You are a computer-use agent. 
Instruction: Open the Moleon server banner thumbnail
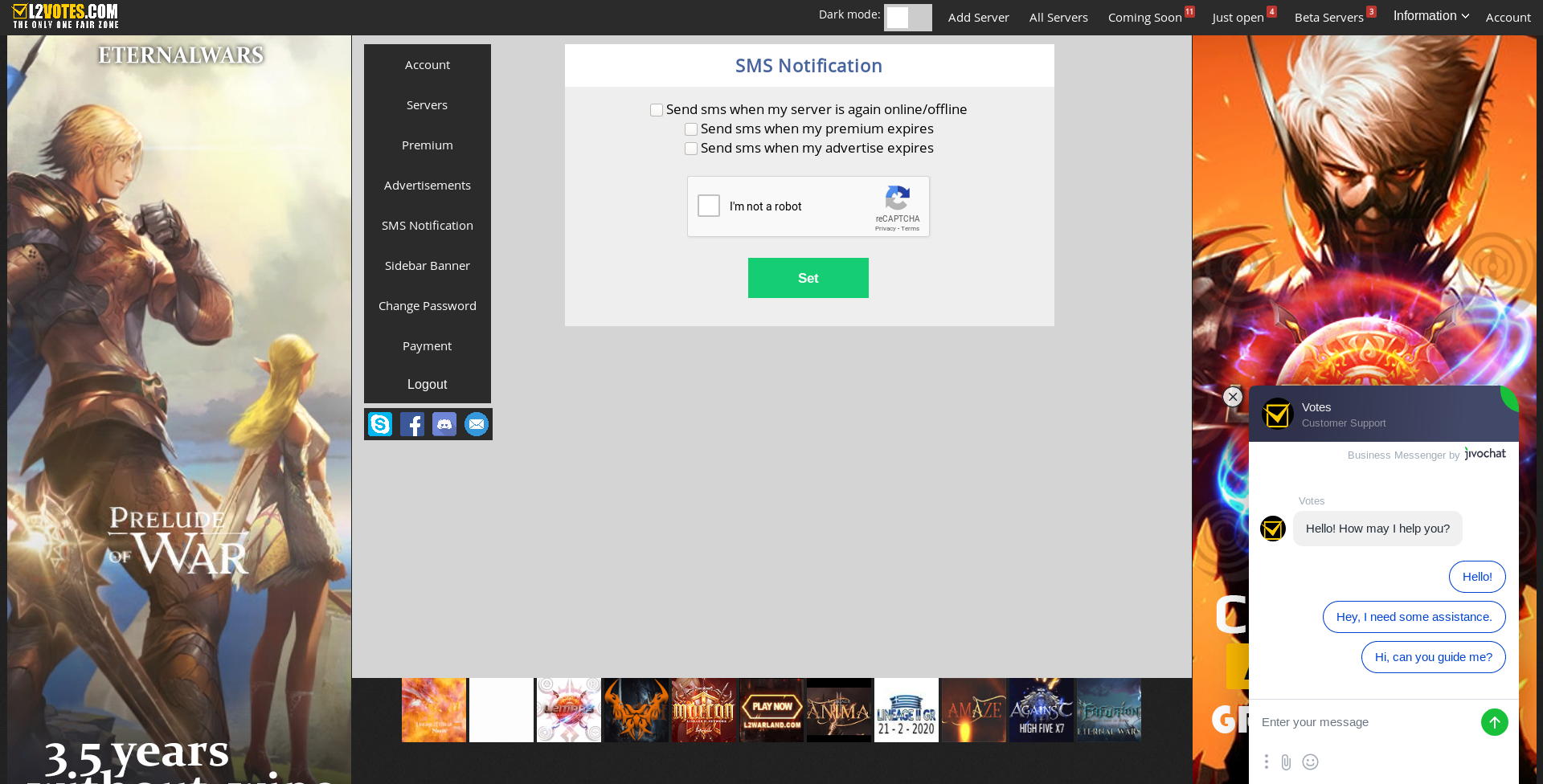tap(704, 710)
